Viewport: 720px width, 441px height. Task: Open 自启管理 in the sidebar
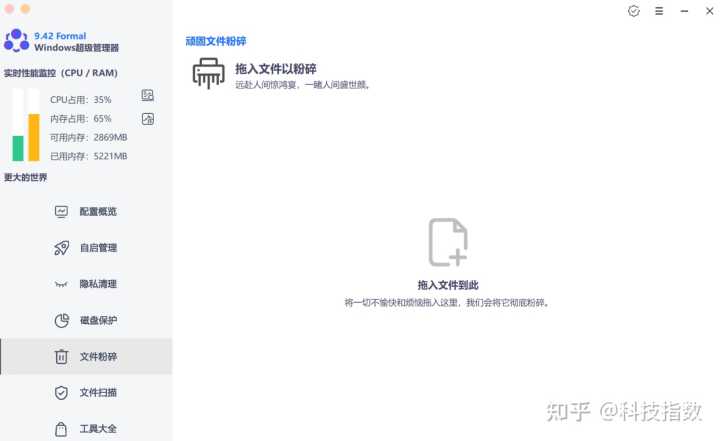[x=86, y=248]
